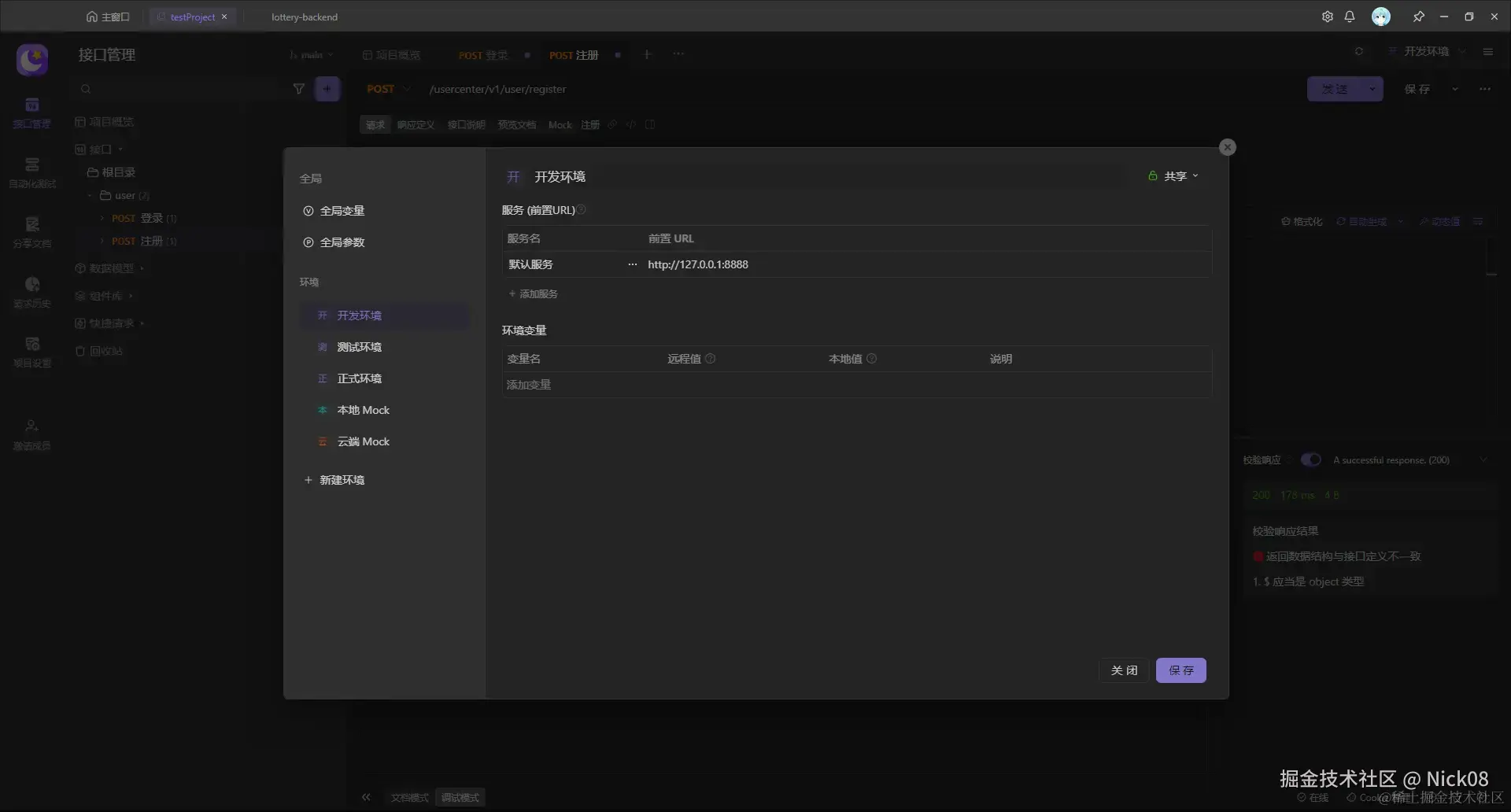Switch to the 主窗口 home tab
This screenshot has height=812, width=1511.
pos(108,17)
